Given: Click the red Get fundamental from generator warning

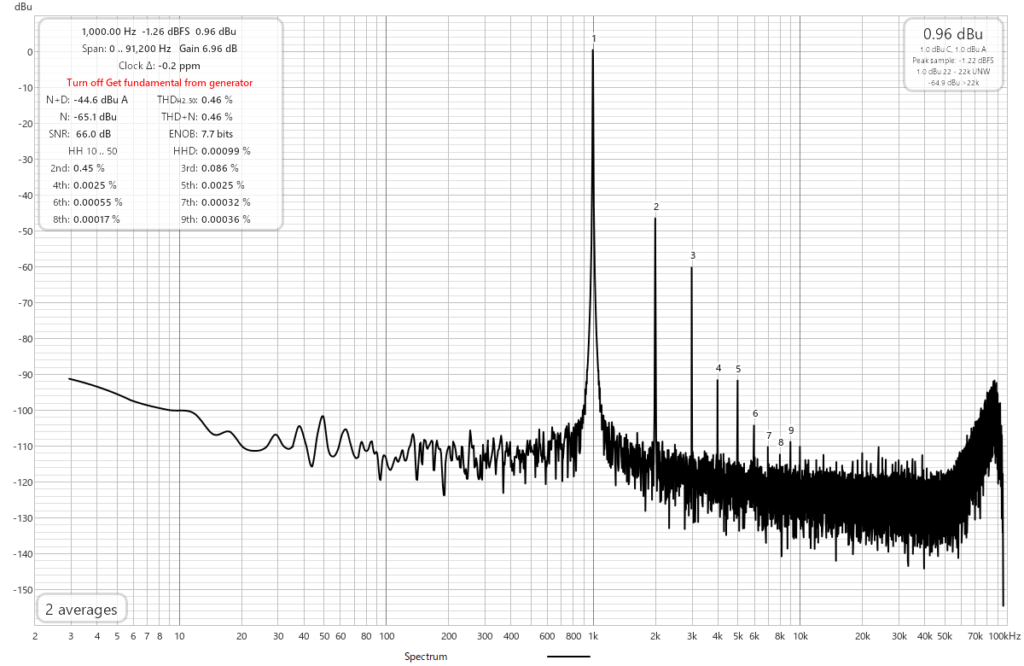Looking at the screenshot, I should tap(159, 82).
